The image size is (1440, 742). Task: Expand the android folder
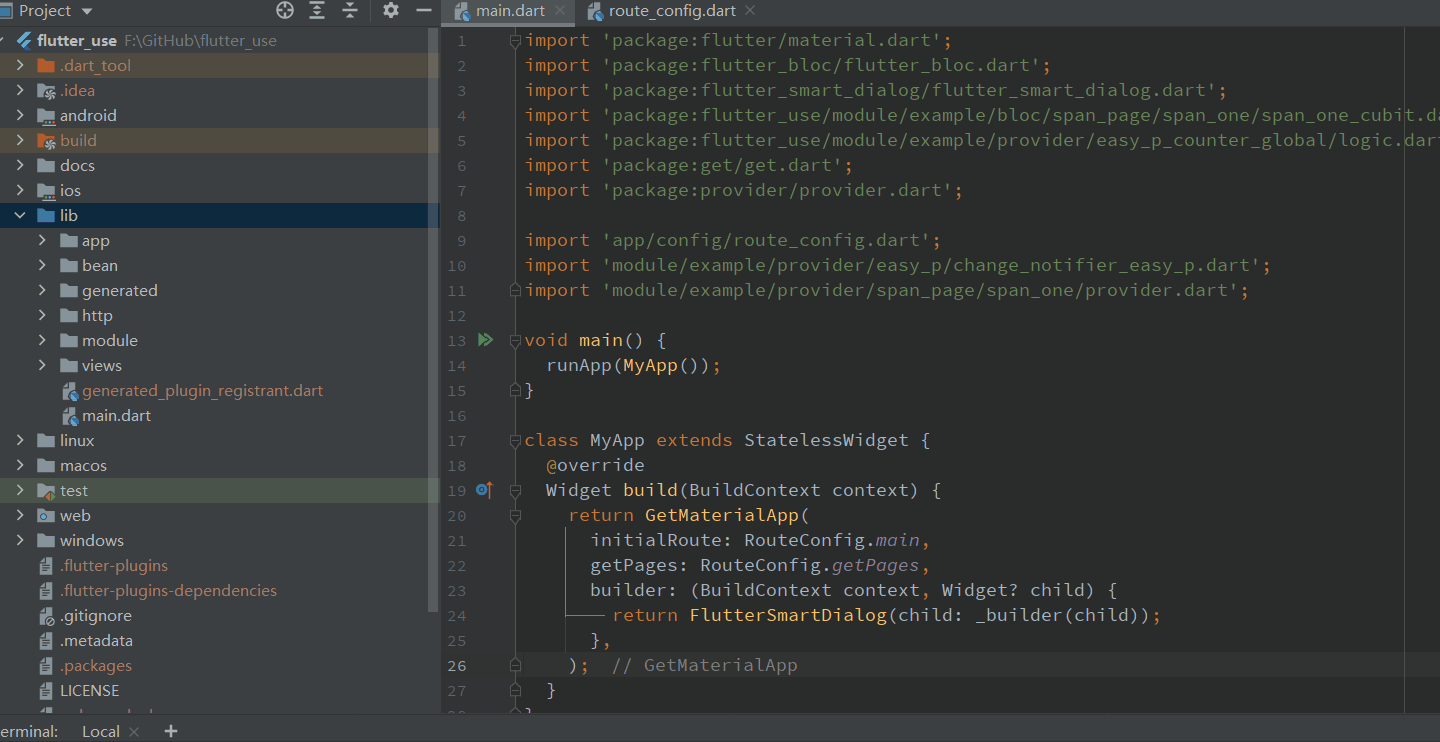[x=20, y=115]
